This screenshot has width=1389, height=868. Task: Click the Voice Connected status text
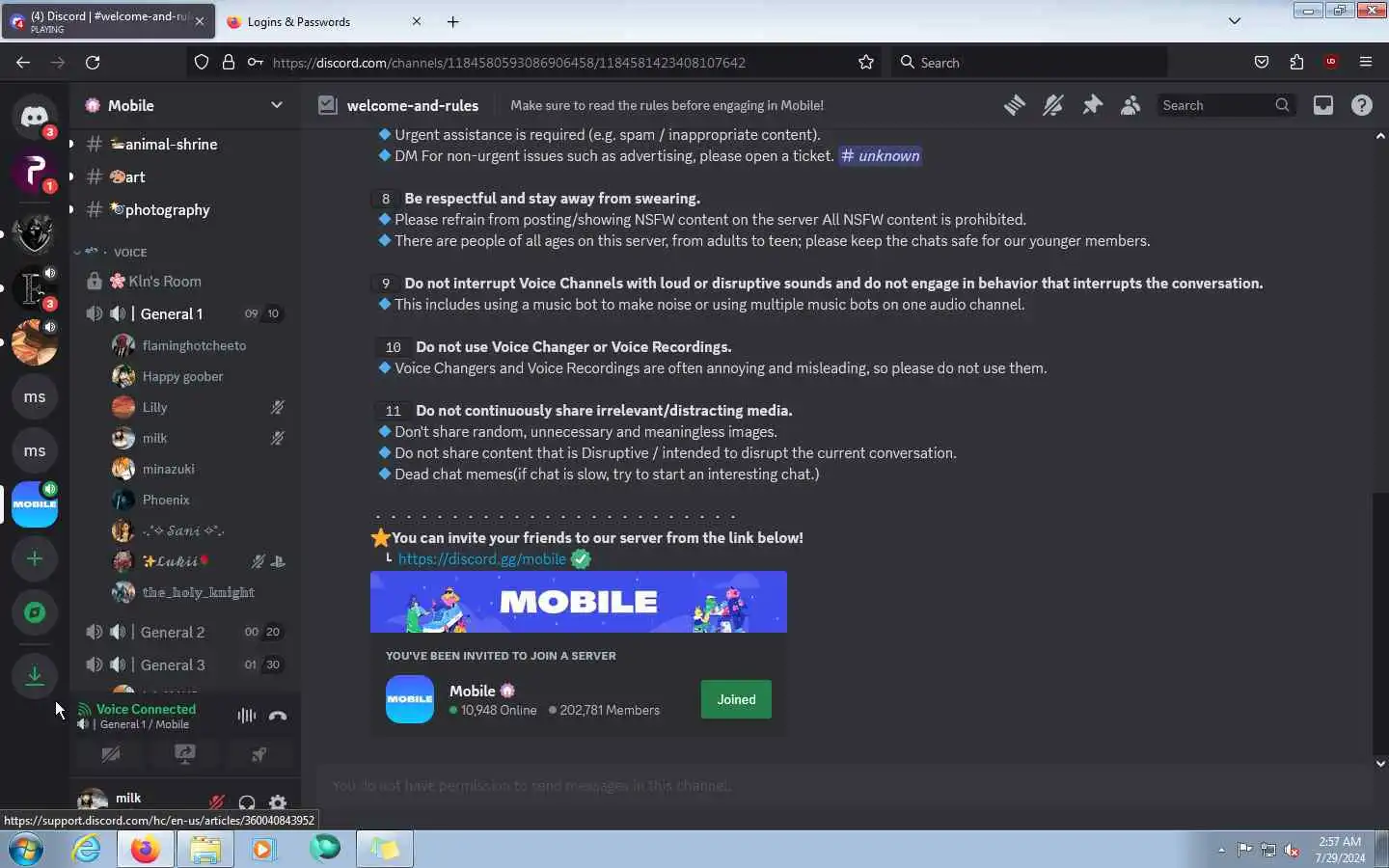pyautogui.click(x=146, y=709)
